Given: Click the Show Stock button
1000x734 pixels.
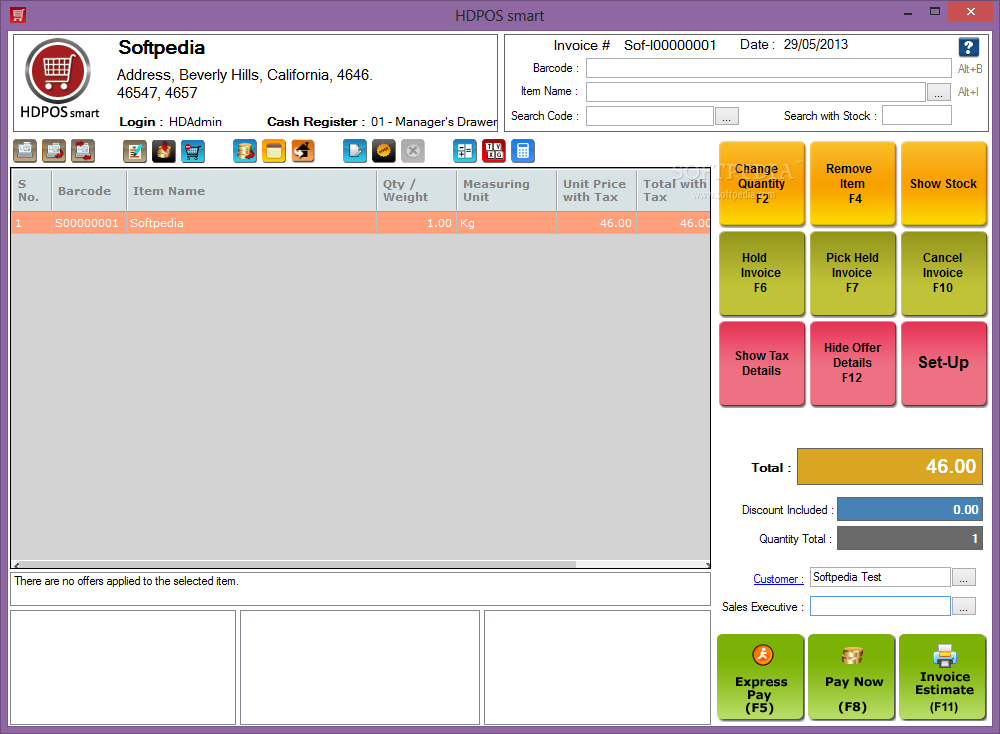Looking at the screenshot, I should coord(943,184).
